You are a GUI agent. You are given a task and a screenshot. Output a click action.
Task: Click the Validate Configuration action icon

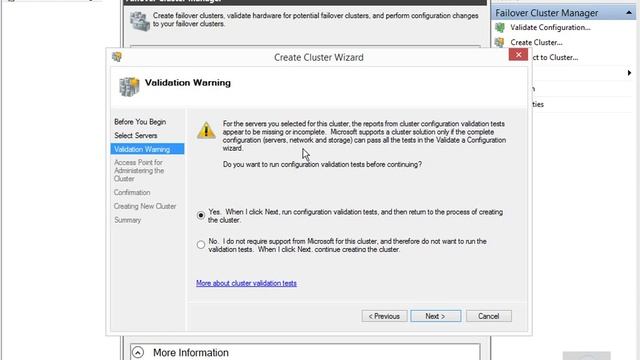coord(500,27)
